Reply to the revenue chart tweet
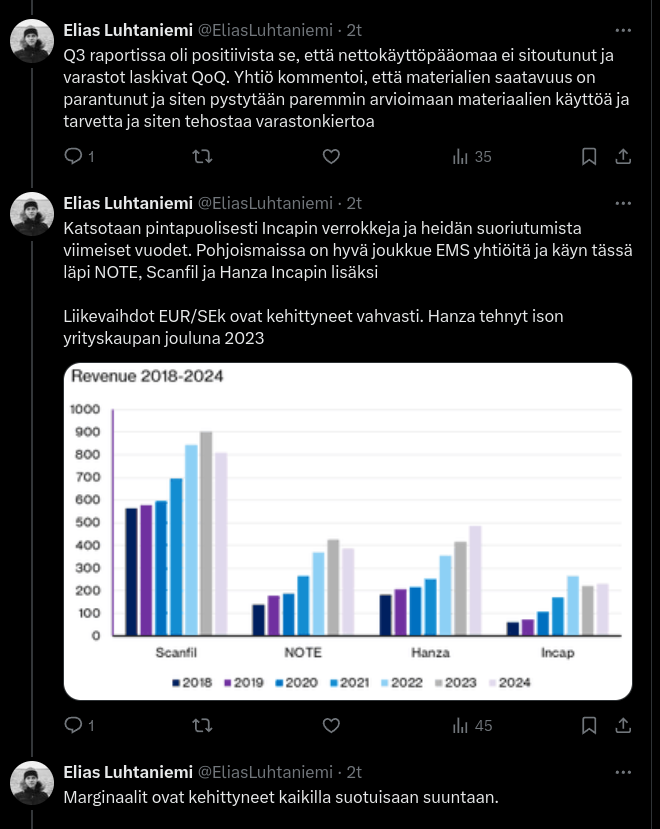Image resolution: width=660 pixels, height=829 pixels. pyautogui.click(x=72, y=725)
